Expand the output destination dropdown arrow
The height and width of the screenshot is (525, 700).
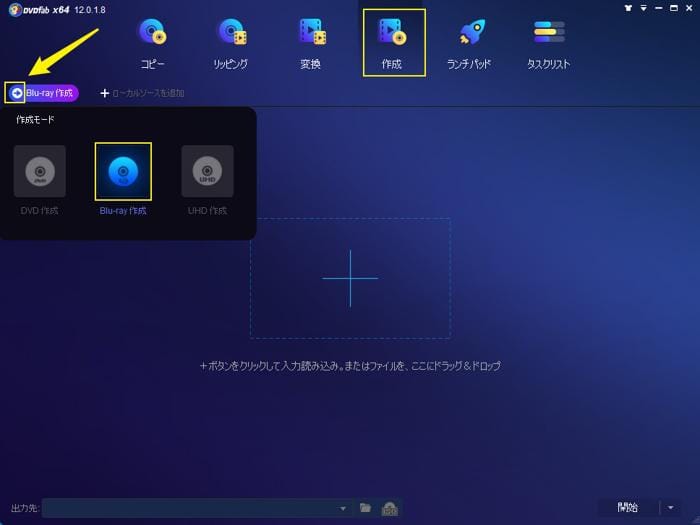(x=343, y=508)
